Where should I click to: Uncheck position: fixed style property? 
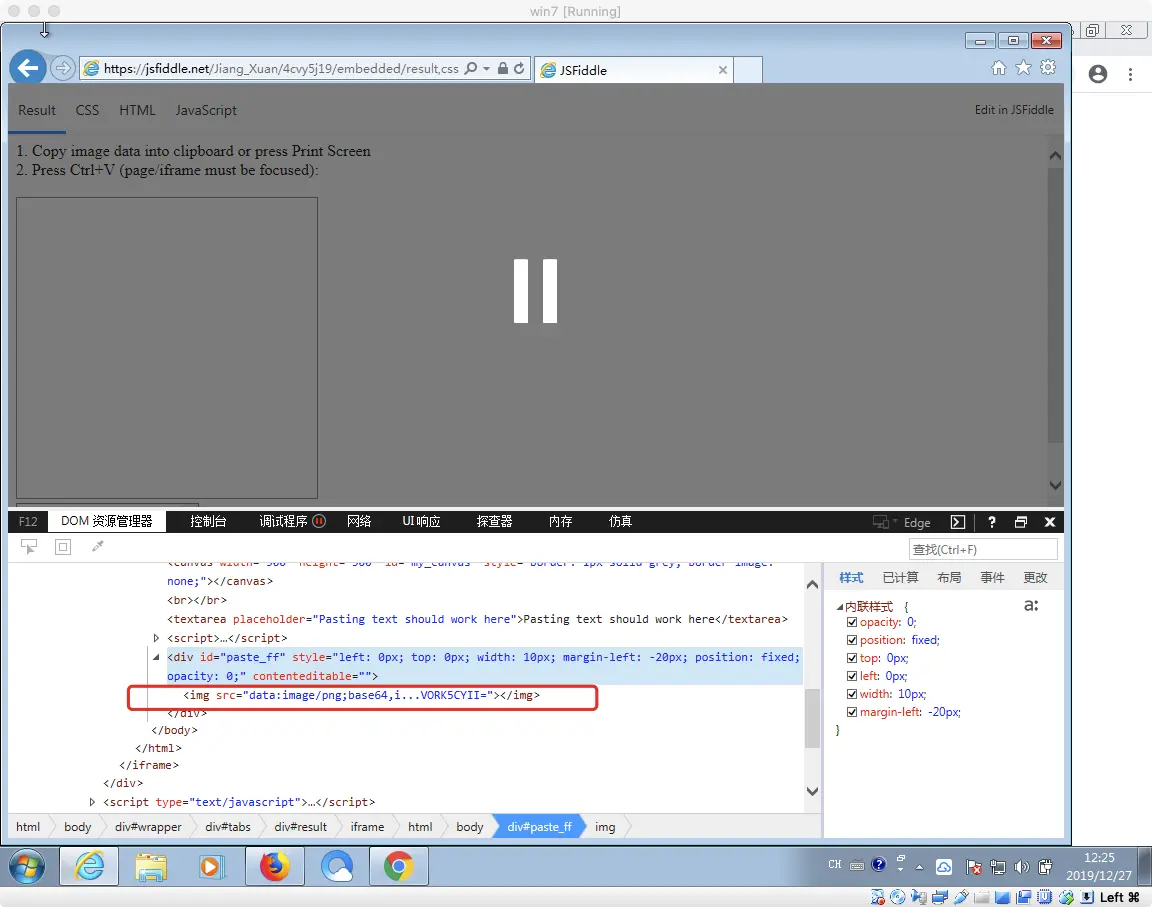click(x=852, y=640)
